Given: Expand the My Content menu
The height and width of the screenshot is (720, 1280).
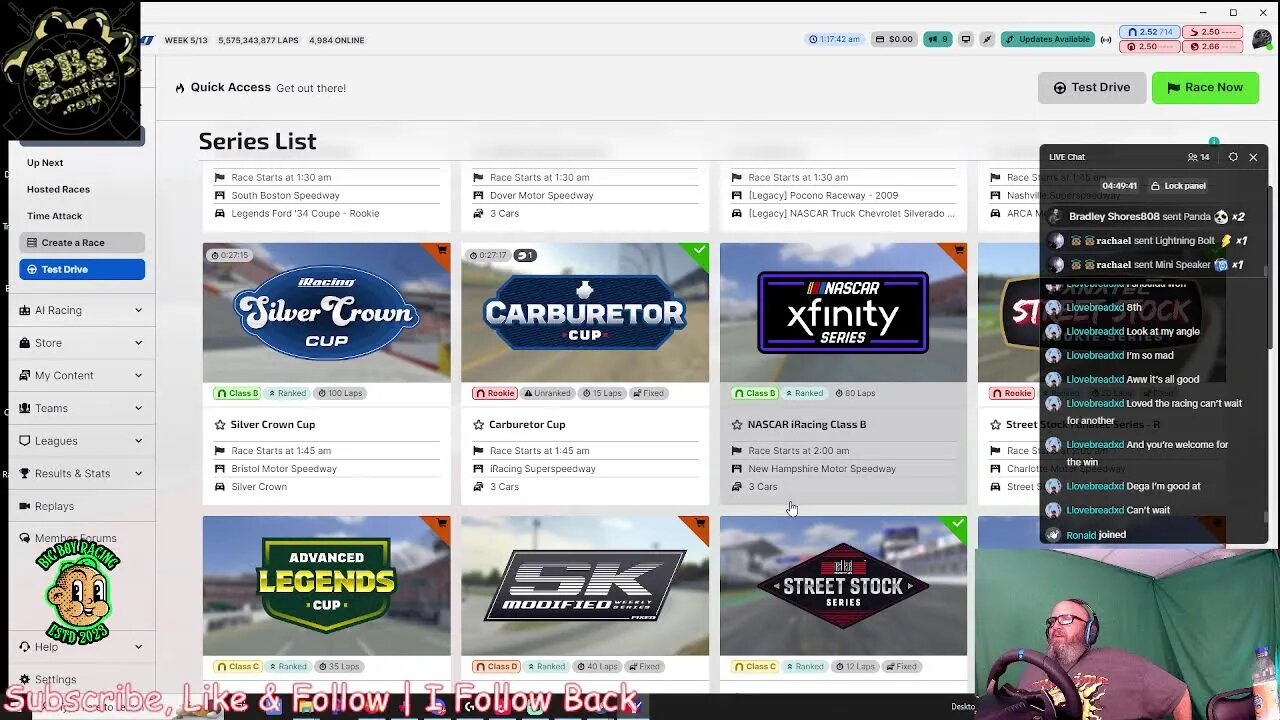Looking at the screenshot, I should pos(82,375).
